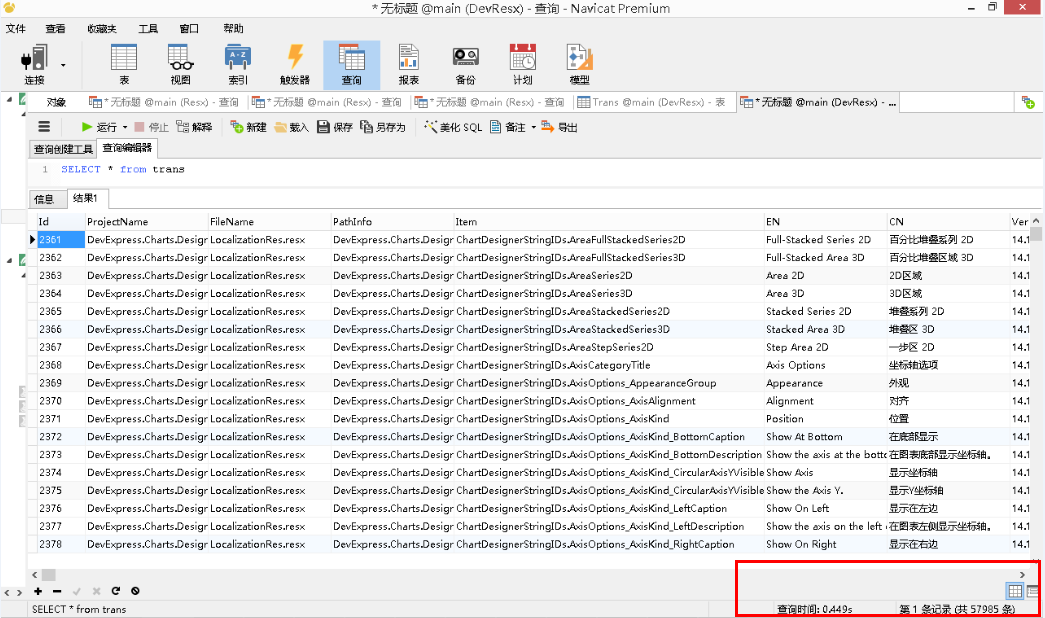Screen dimensions: 1045x618
Task: Click the SQL editor line with SELECT statement
Action: click(x=123, y=169)
